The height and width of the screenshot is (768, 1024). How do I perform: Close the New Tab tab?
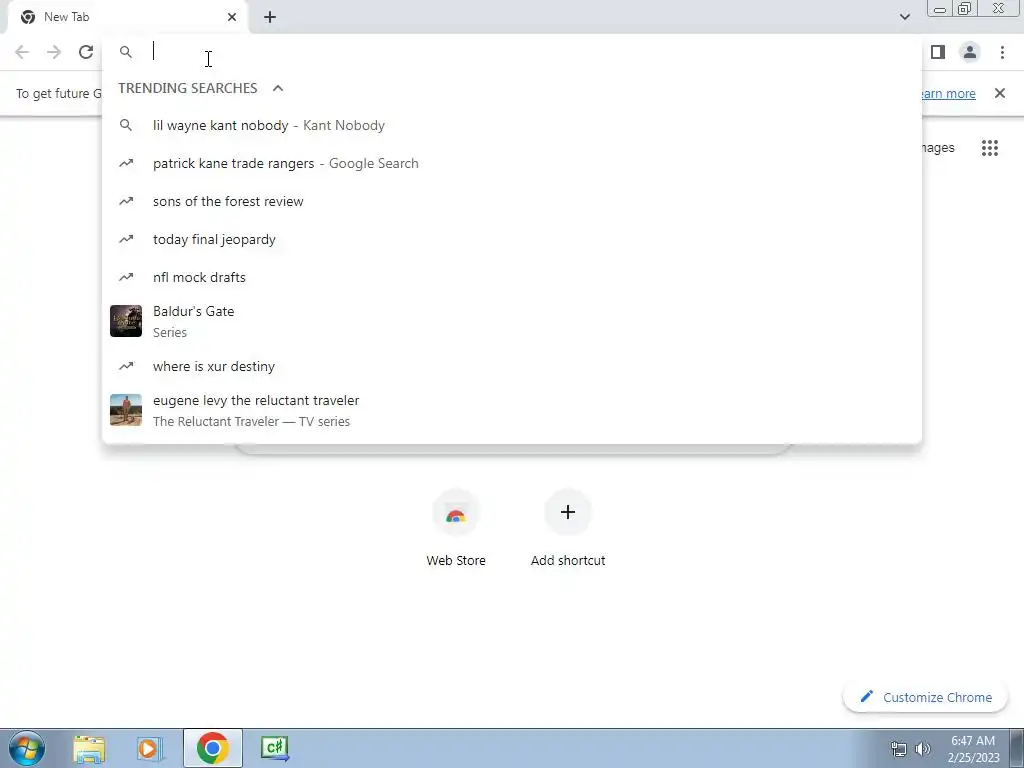pyautogui.click(x=232, y=17)
